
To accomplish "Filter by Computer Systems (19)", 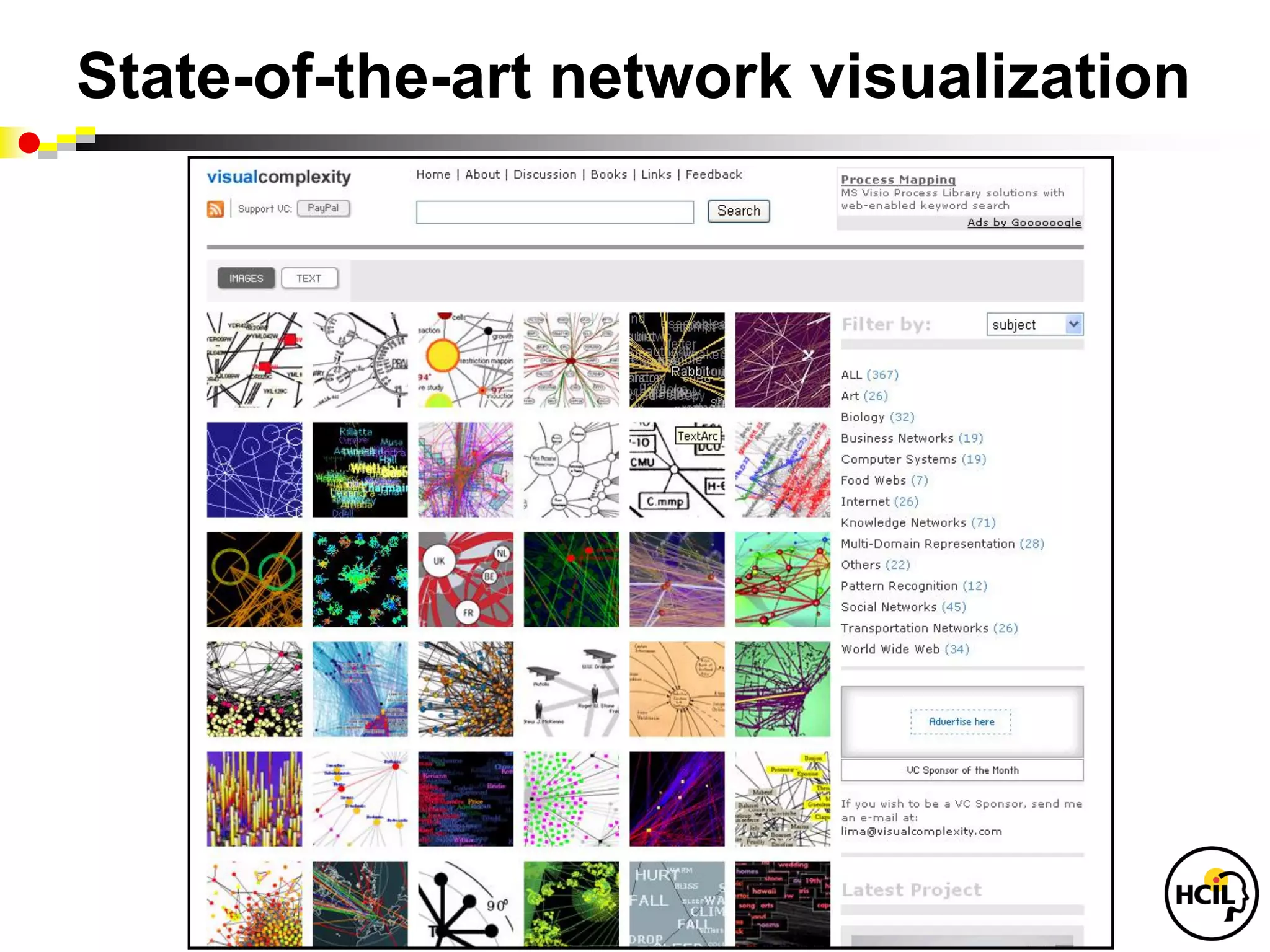I will [913, 459].
